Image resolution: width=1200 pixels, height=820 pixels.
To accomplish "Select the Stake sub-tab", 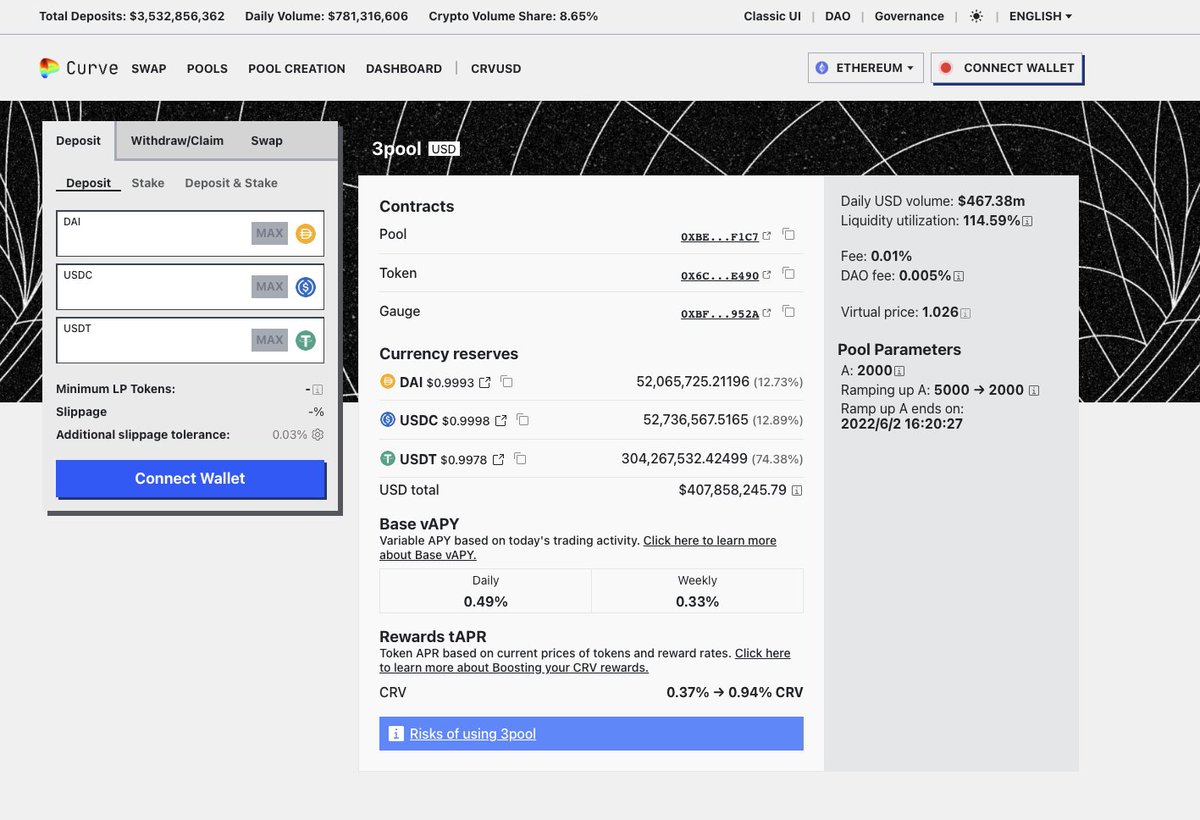I will click(x=148, y=183).
